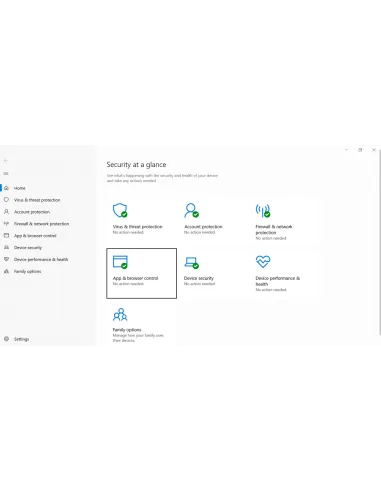Click the Family options tile title
The width and height of the screenshot is (381, 492).
tap(127, 330)
